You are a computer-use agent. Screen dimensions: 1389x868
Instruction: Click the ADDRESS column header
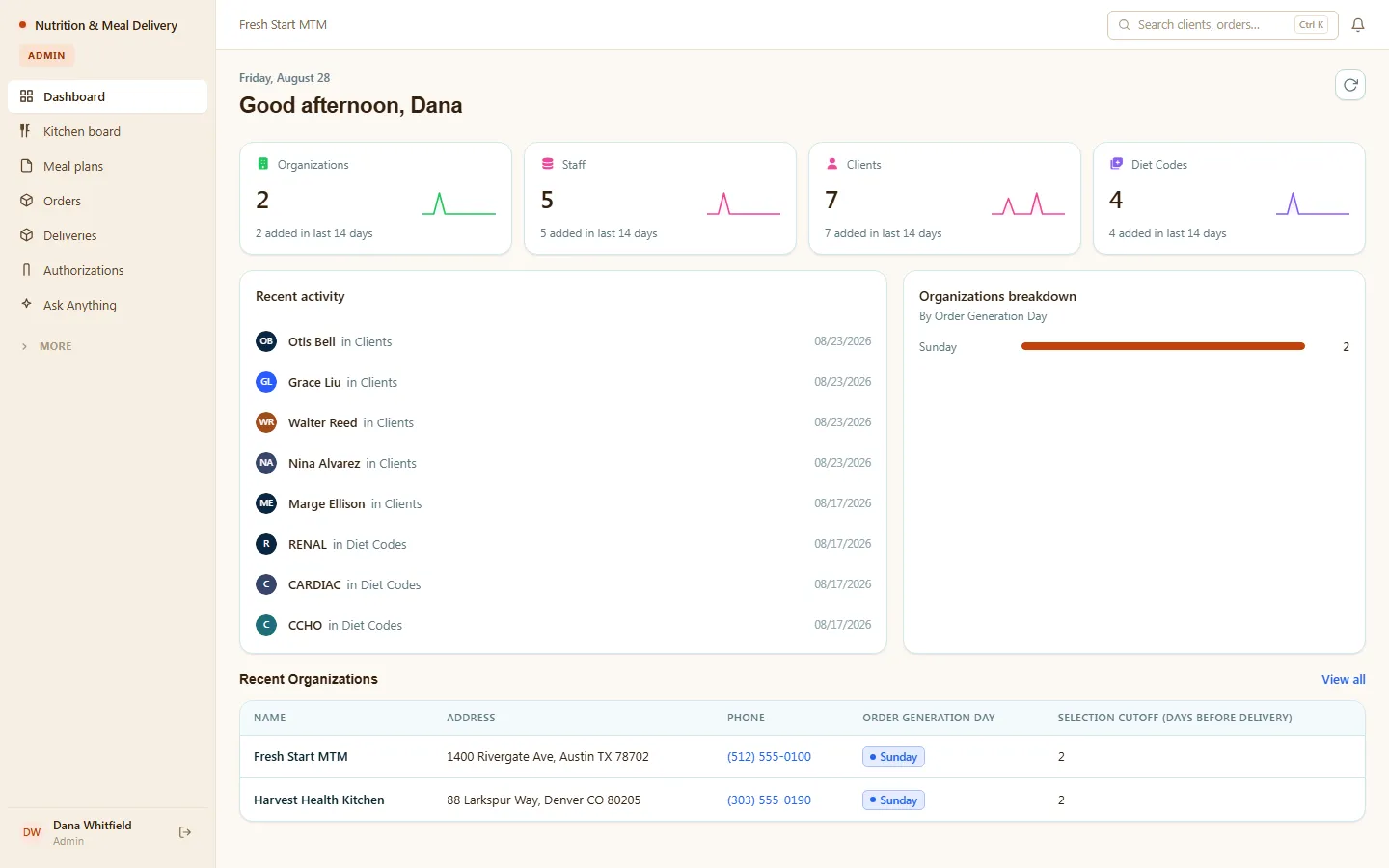pos(471,718)
